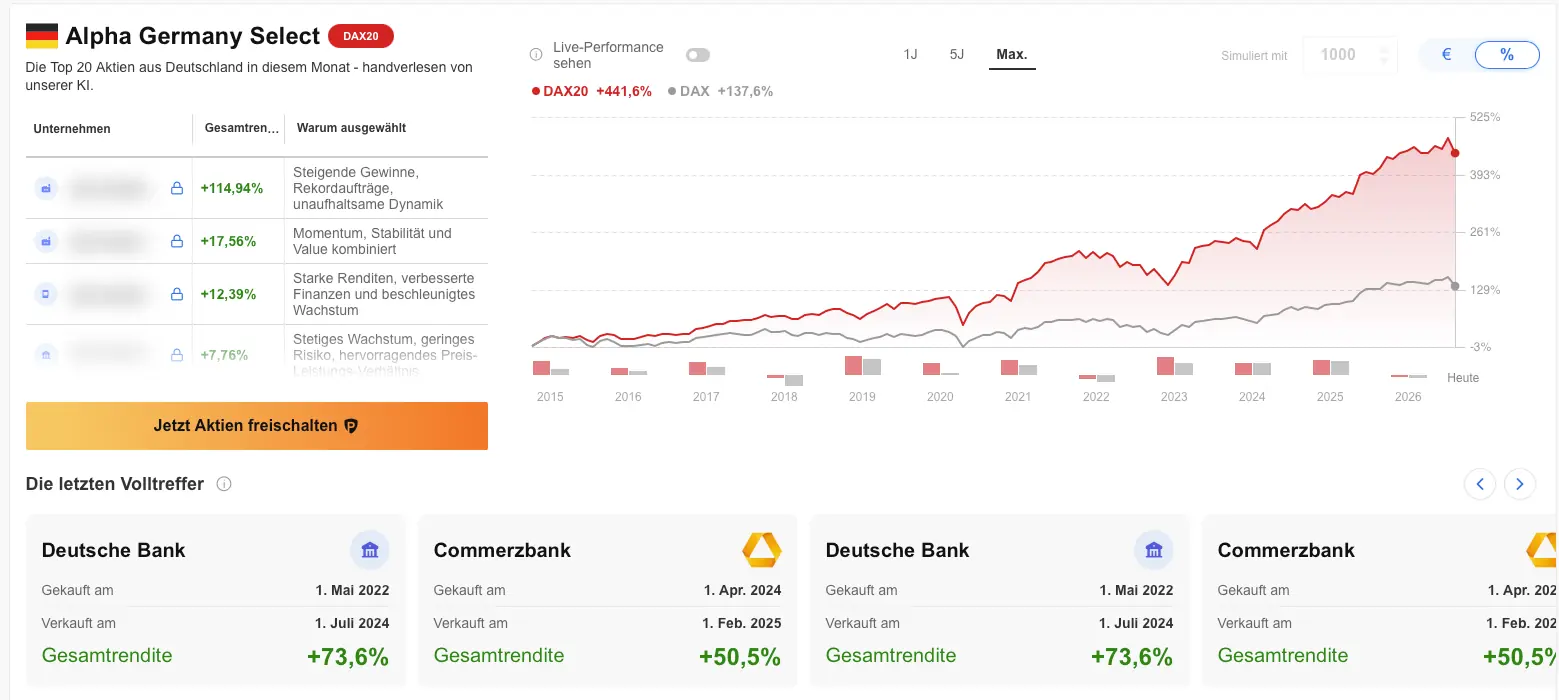Click info icon next to Live-Performance sehen

click(x=535, y=54)
